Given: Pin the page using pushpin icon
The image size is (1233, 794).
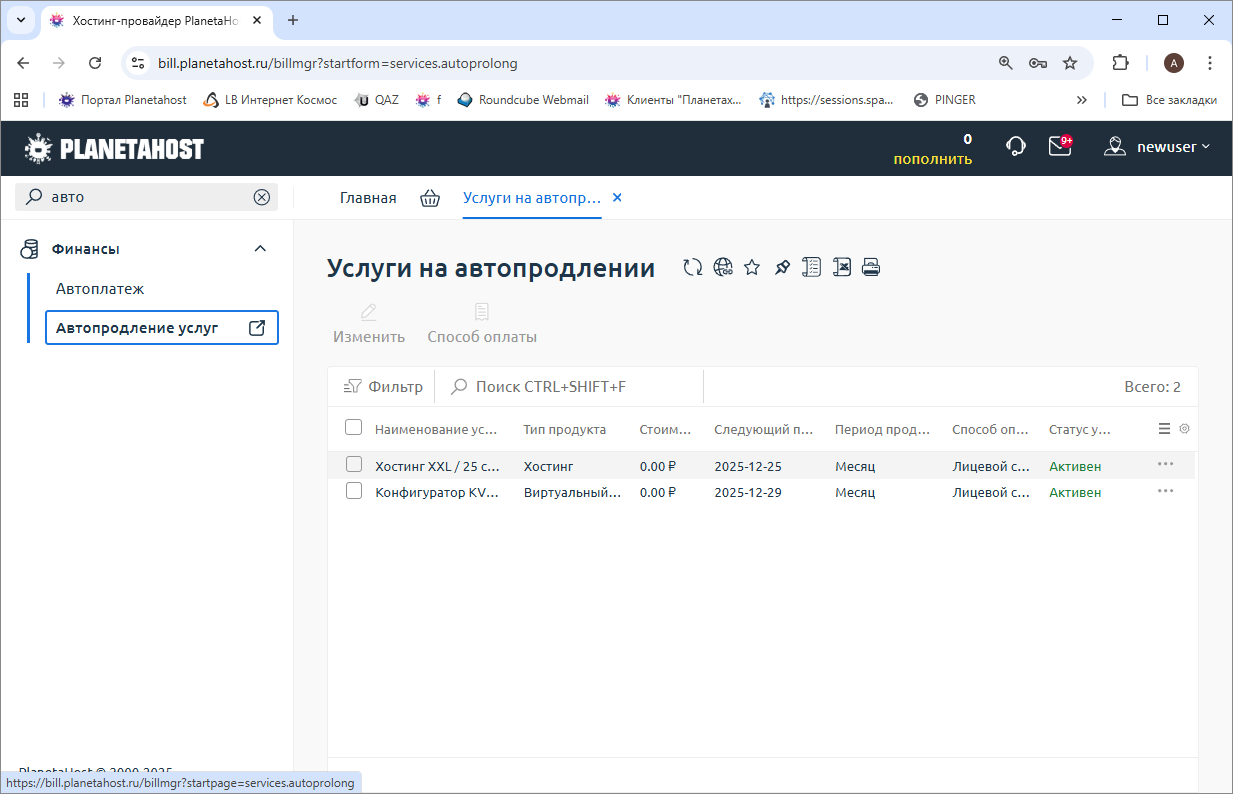Looking at the screenshot, I should (x=782, y=267).
